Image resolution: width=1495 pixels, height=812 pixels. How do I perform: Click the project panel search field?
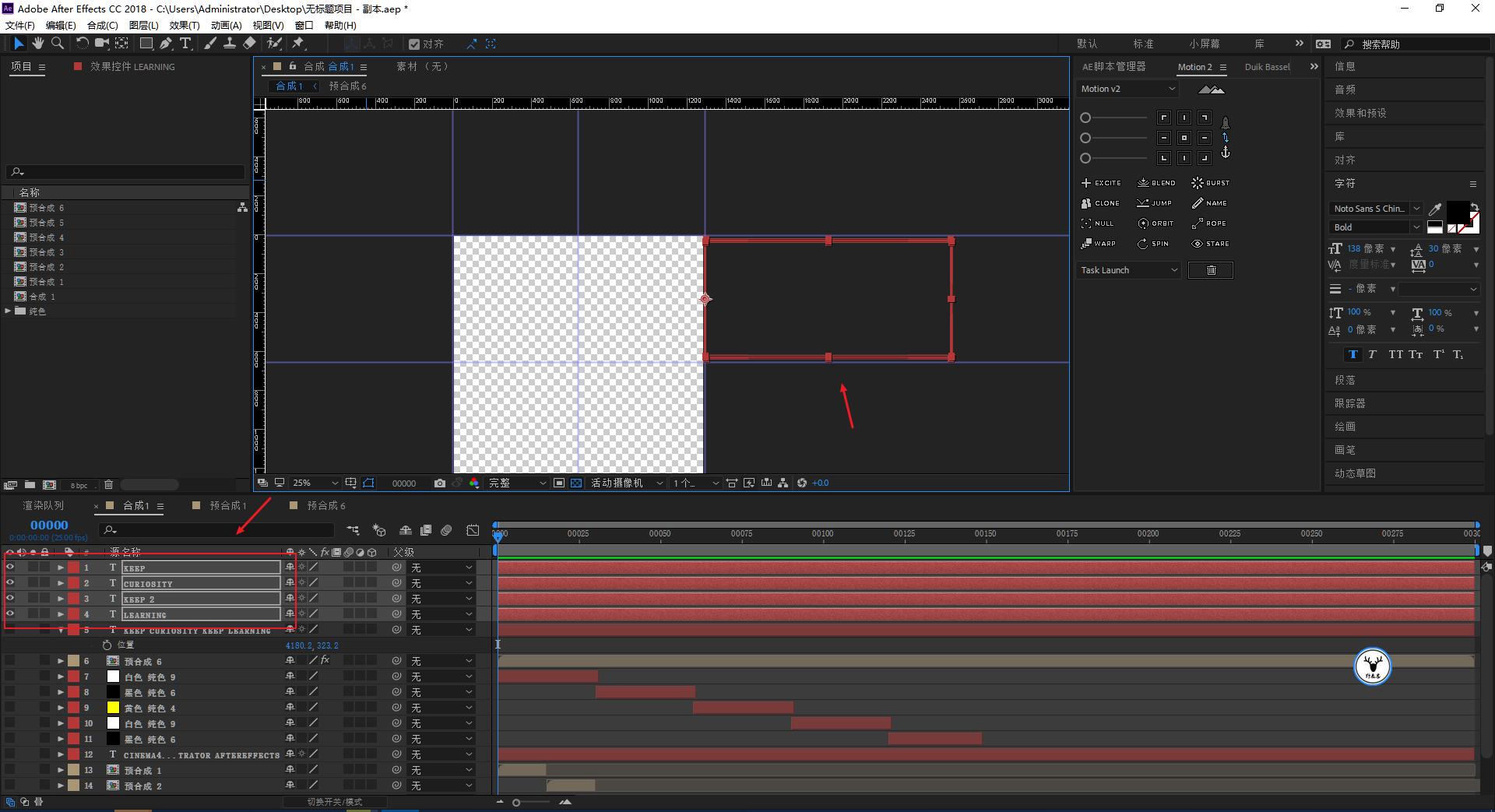point(128,172)
